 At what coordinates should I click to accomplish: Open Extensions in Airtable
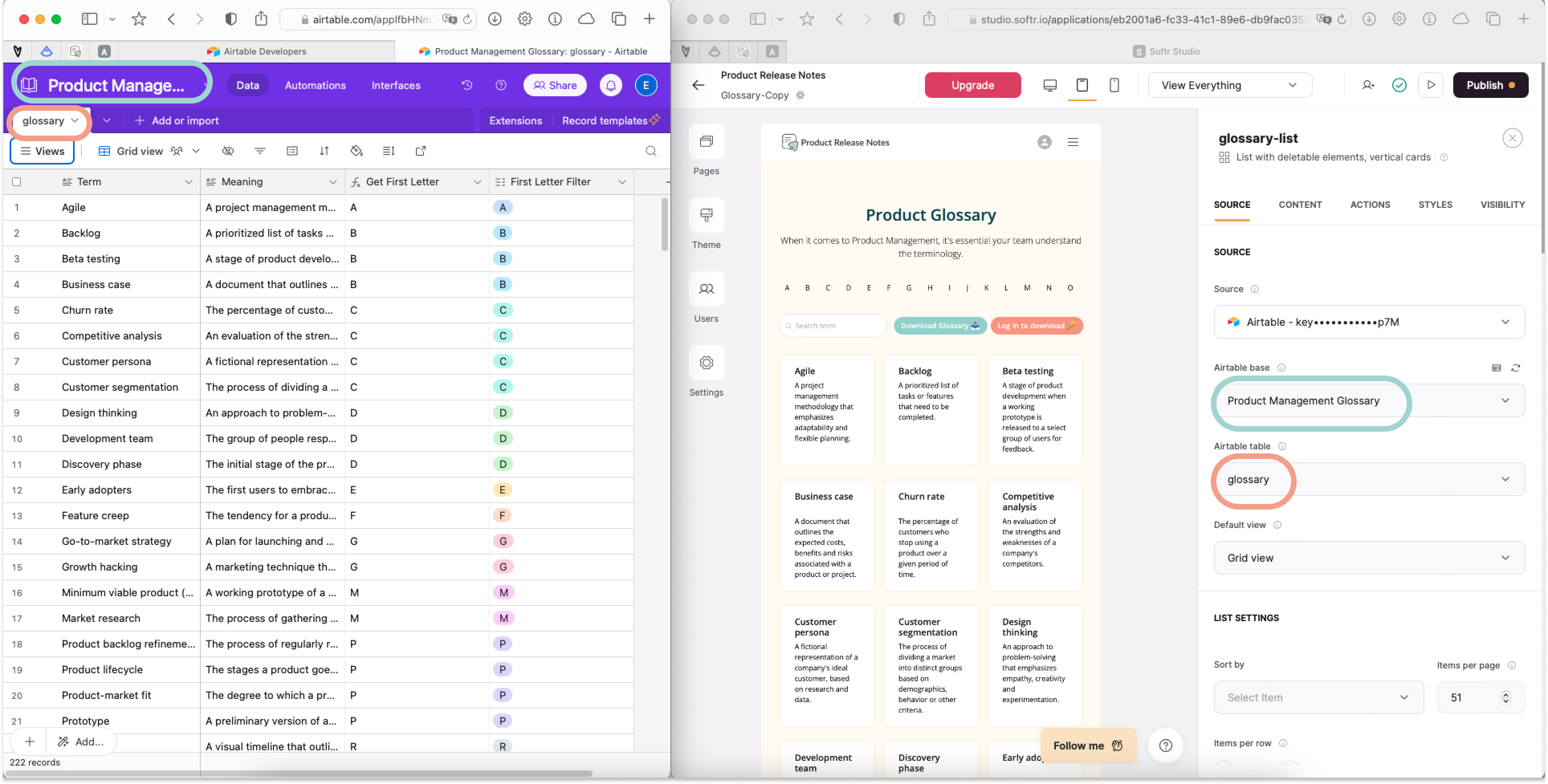point(515,121)
